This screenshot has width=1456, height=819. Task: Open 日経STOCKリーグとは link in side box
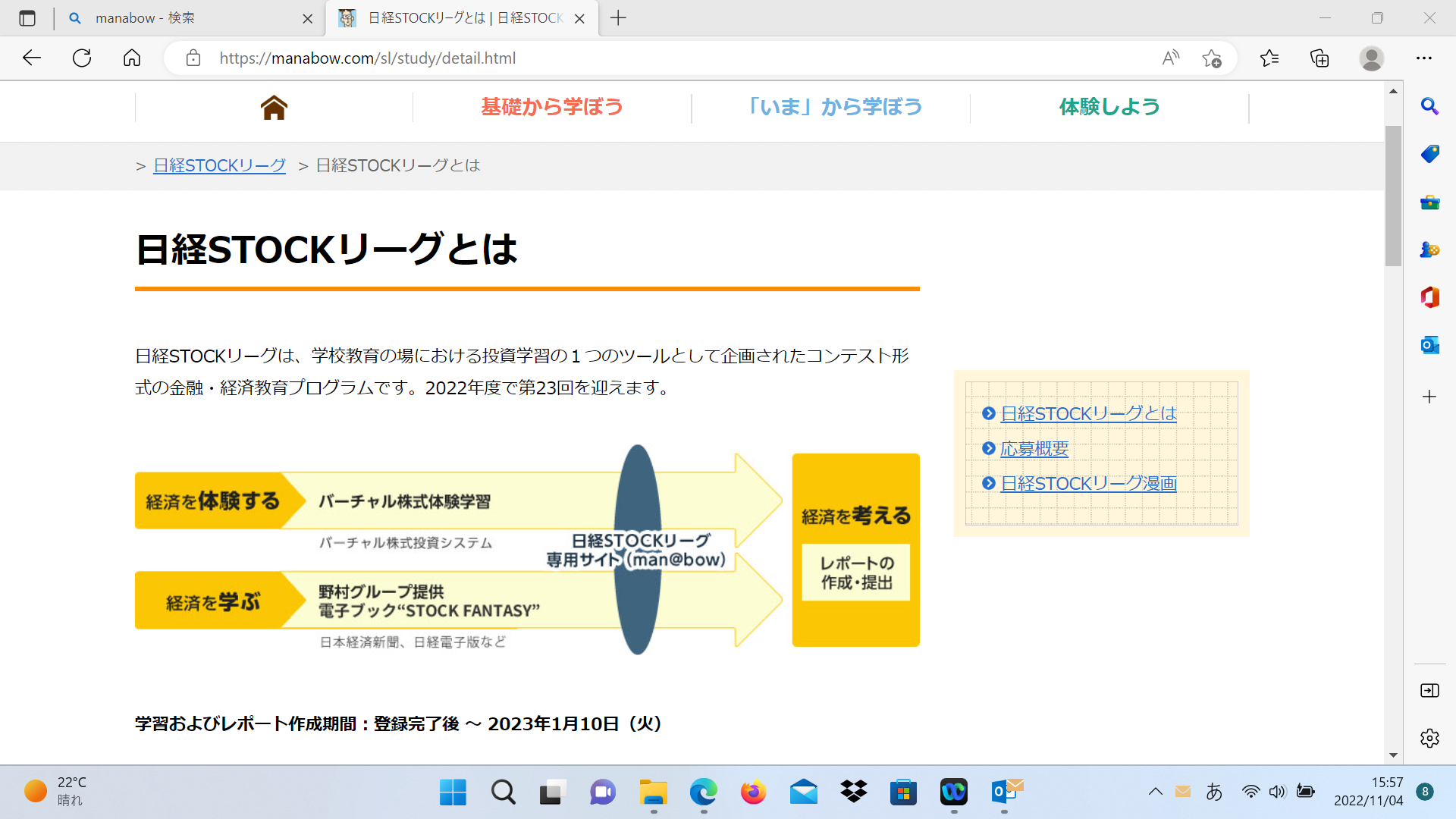tap(1088, 413)
